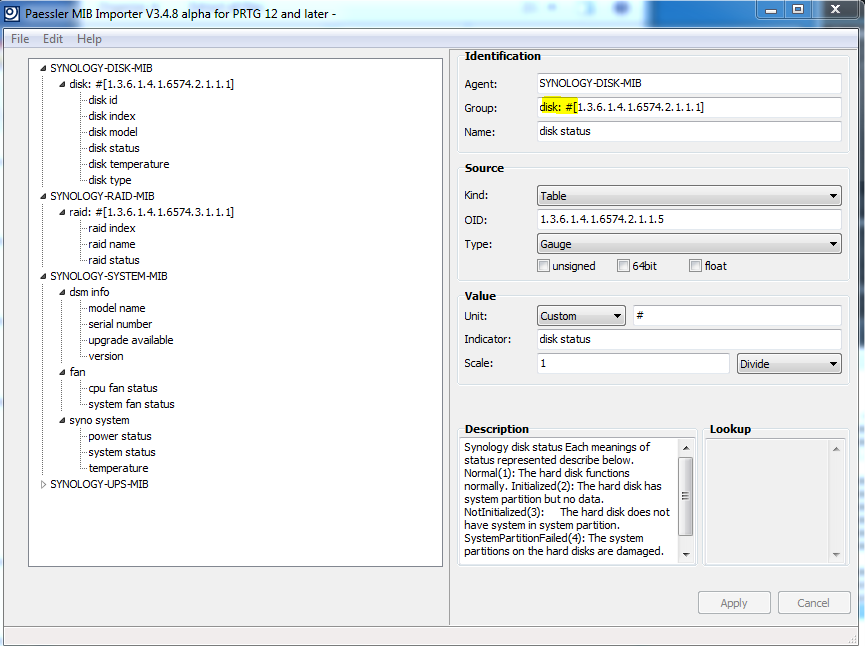Select the serial number tree item
Screen dimensions: 865x646
(120, 324)
